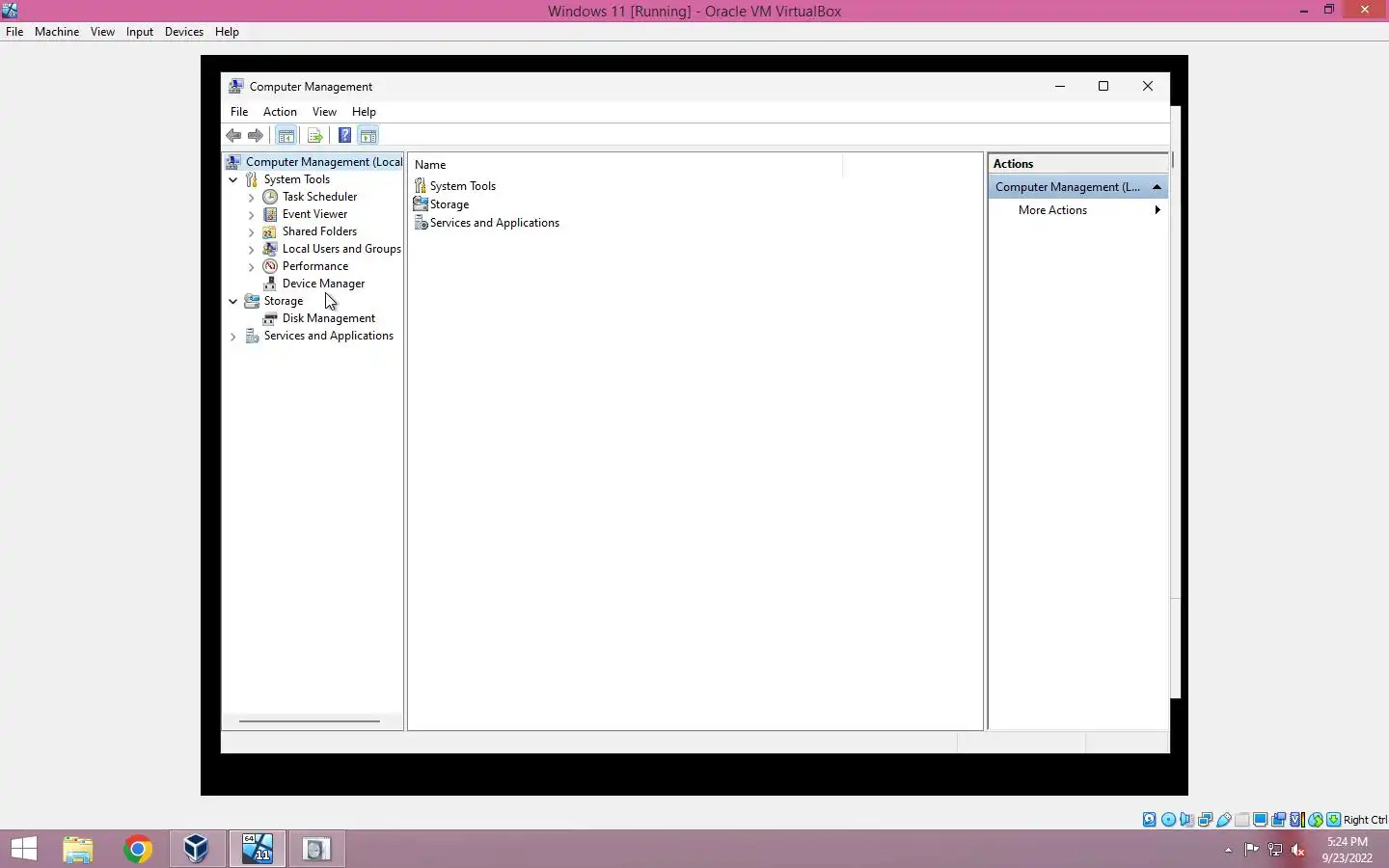
Task: Open Computer Management Help menu
Action: pyautogui.click(x=364, y=112)
